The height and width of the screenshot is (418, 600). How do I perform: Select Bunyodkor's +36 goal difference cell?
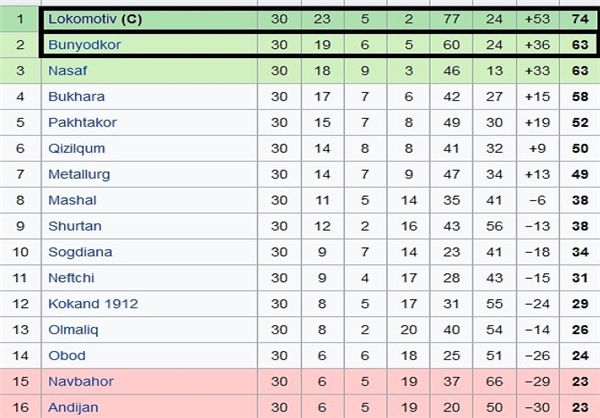(x=538, y=45)
